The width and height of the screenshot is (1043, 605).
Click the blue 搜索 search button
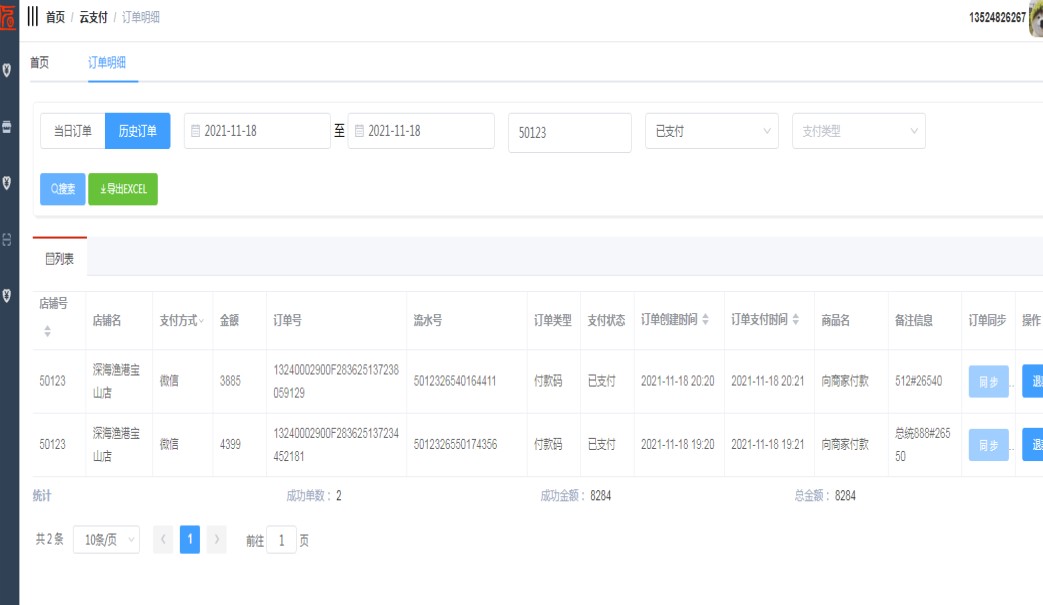pos(63,189)
